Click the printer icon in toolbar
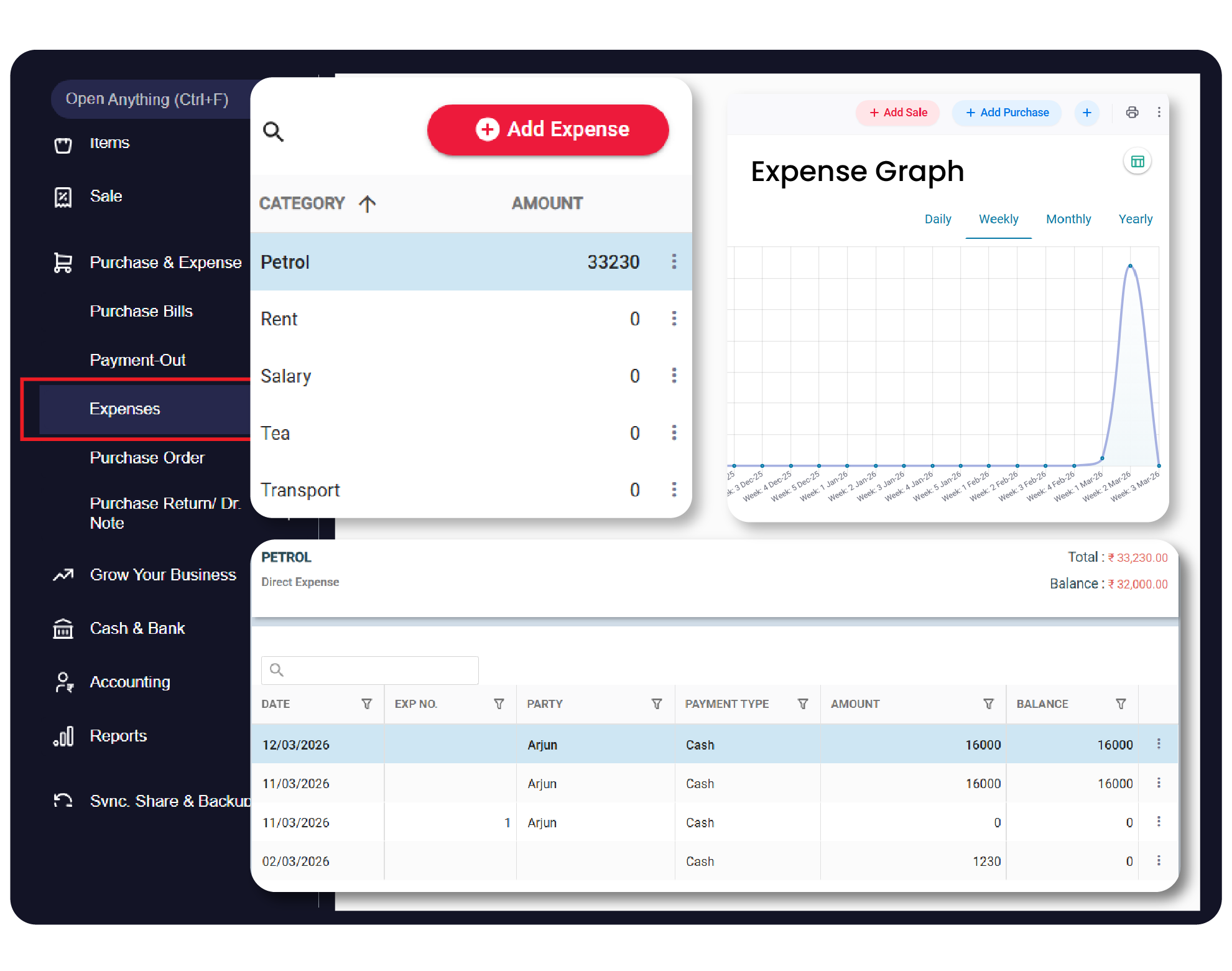This screenshot has height=971, width=1232. click(x=1132, y=112)
